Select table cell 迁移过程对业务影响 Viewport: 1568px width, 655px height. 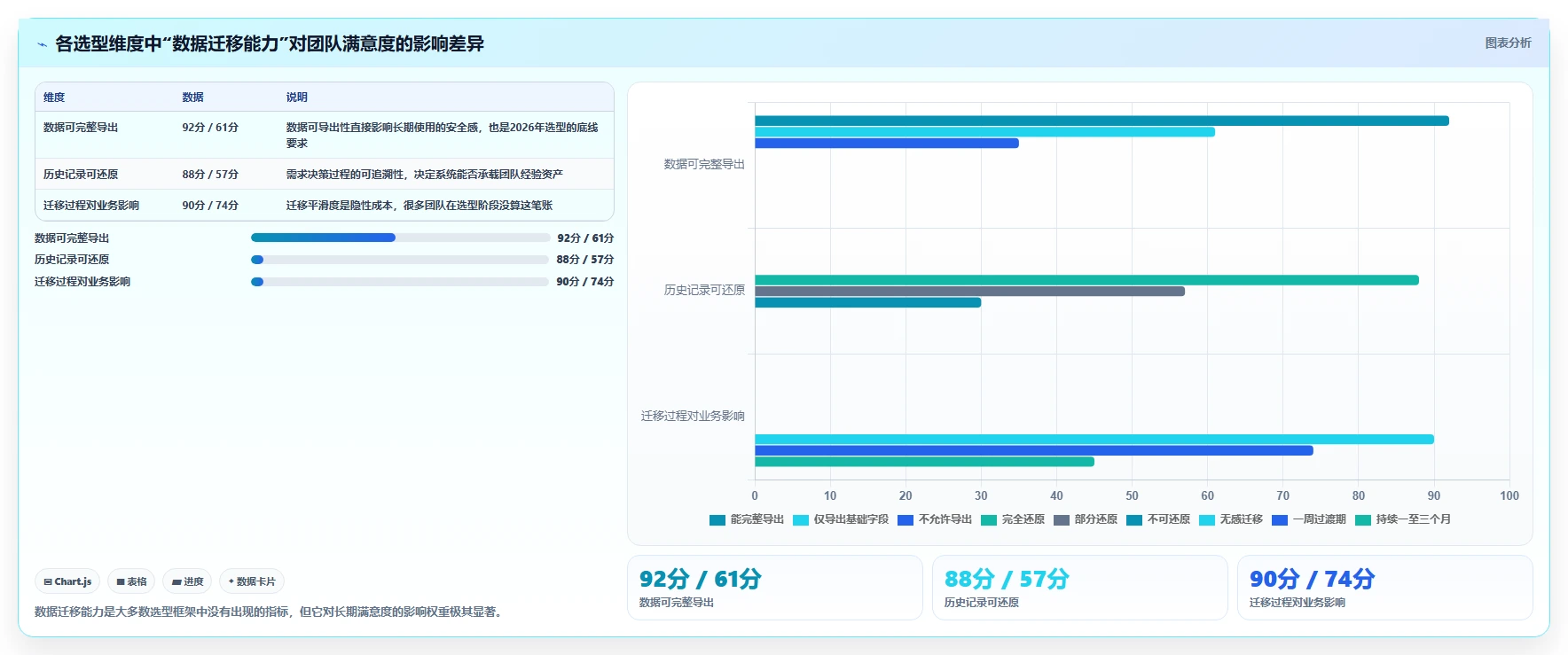click(x=91, y=206)
